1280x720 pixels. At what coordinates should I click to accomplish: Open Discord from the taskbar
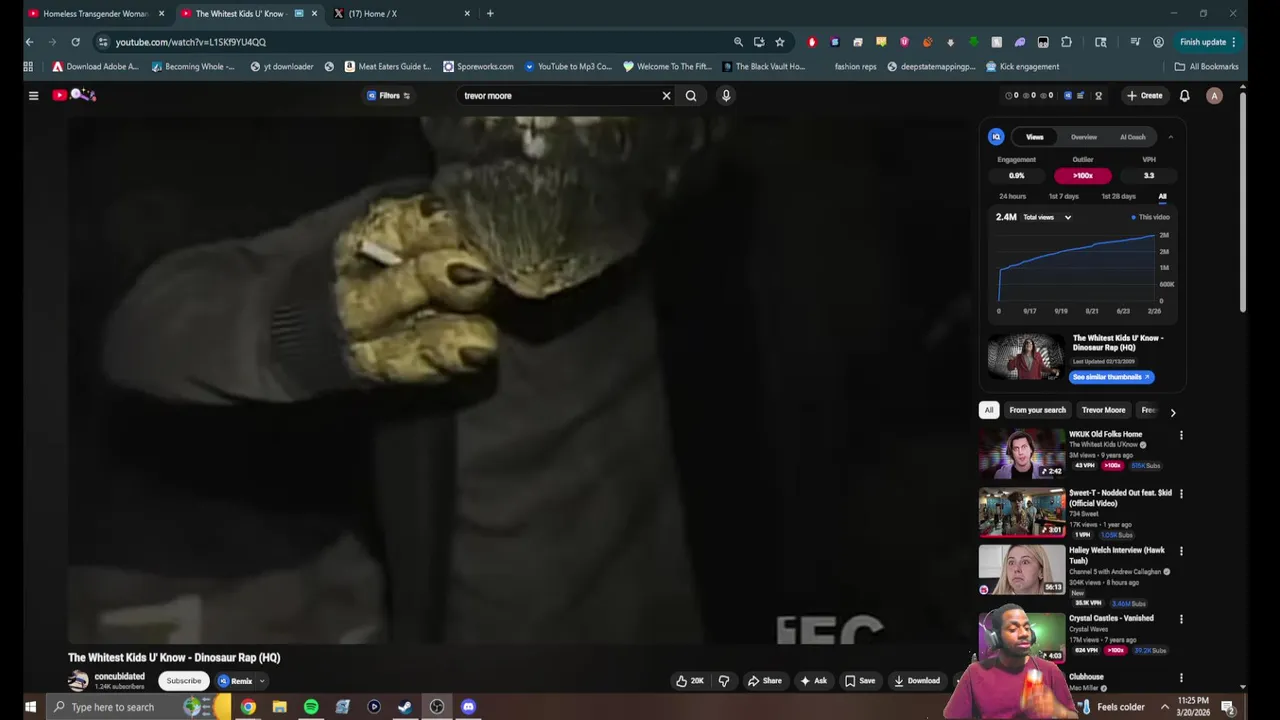click(x=468, y=707)
